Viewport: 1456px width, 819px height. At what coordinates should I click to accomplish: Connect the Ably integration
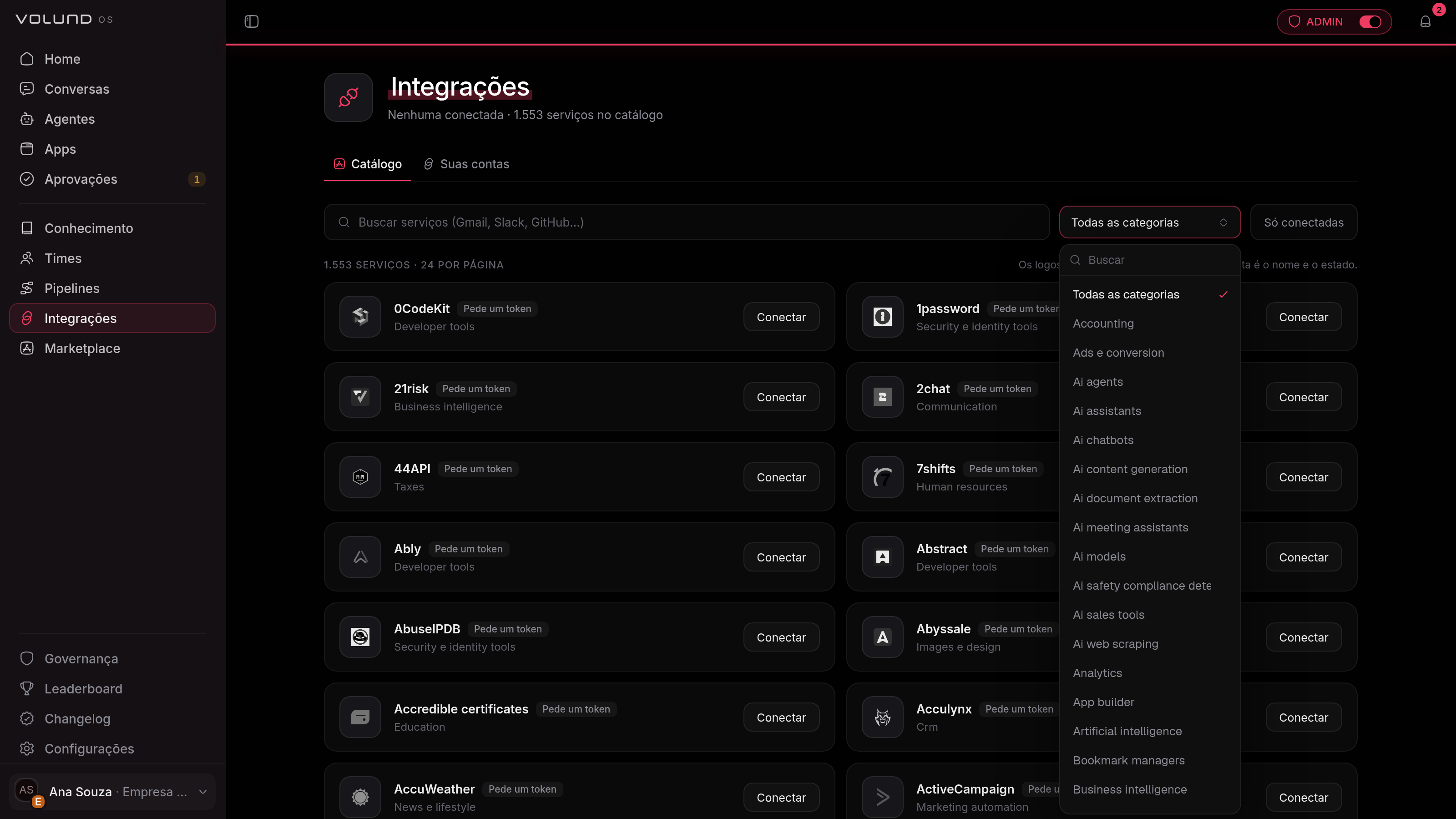781,557
